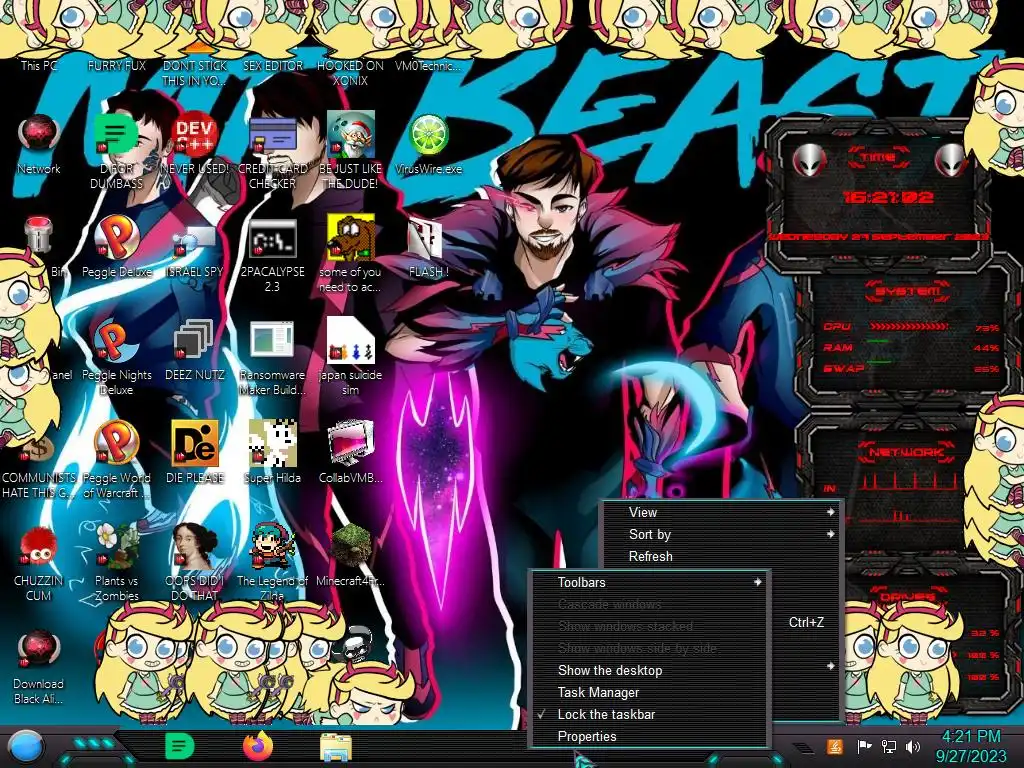Viewport: 1024px width, 768px height.
Task: Select the DI FOR DUMBASS green document icon
Action: [115, 135]
